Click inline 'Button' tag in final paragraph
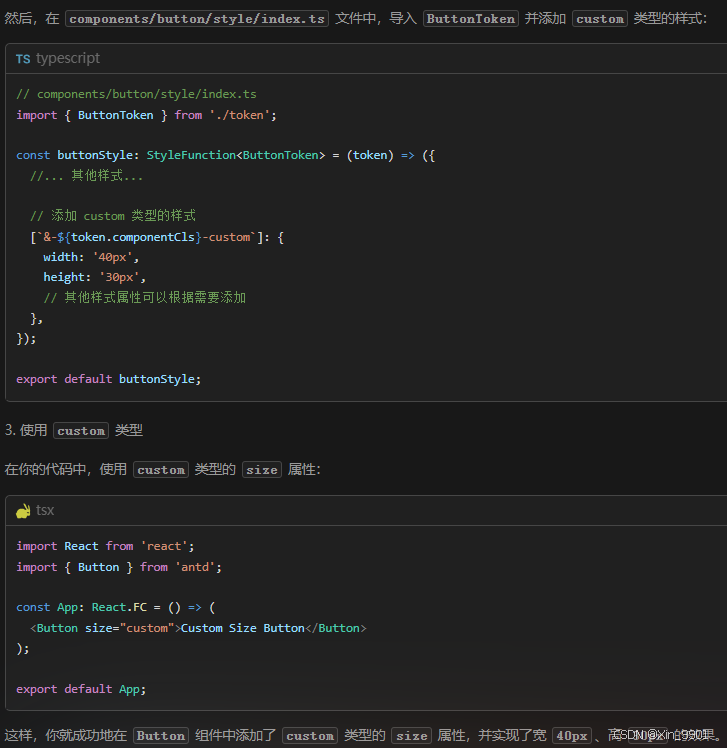 161,735
